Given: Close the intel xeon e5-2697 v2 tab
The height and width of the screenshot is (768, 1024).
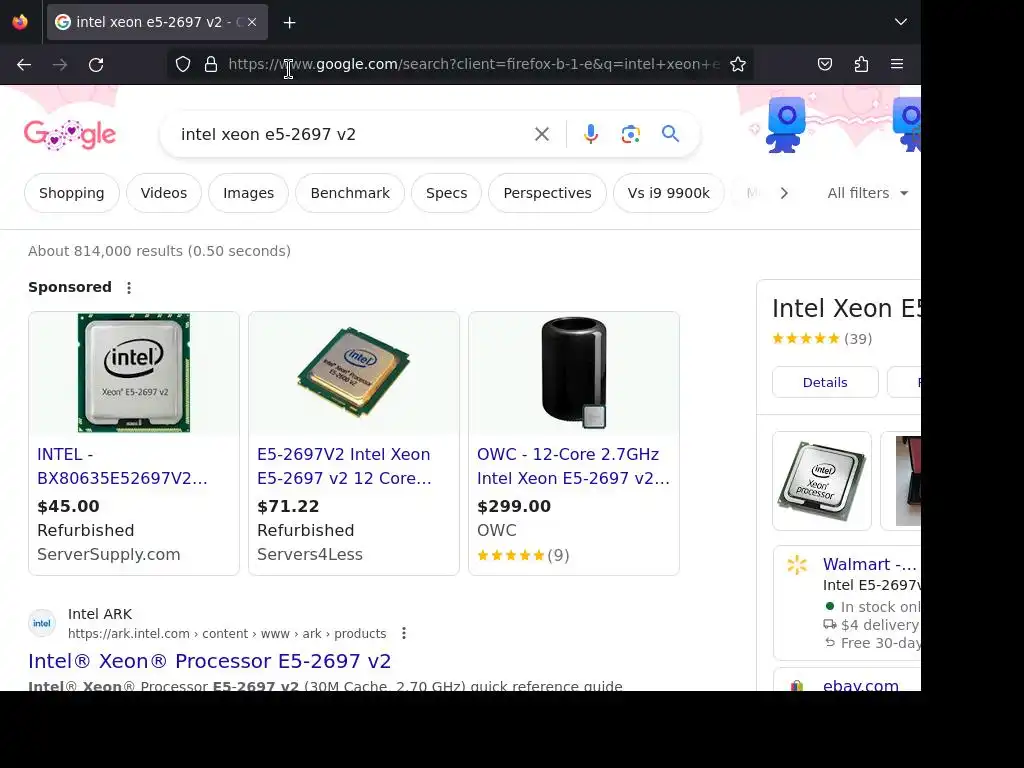Looking at the screenshot, I should pos(251,22).
